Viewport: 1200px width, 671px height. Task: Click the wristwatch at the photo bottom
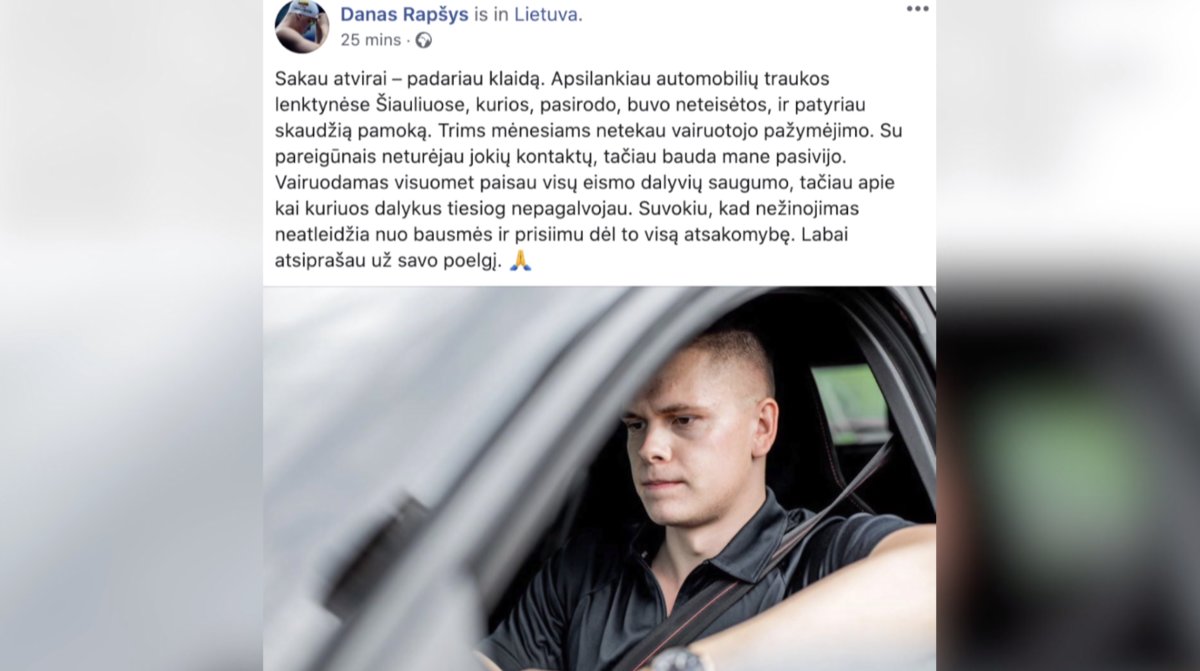682,660
